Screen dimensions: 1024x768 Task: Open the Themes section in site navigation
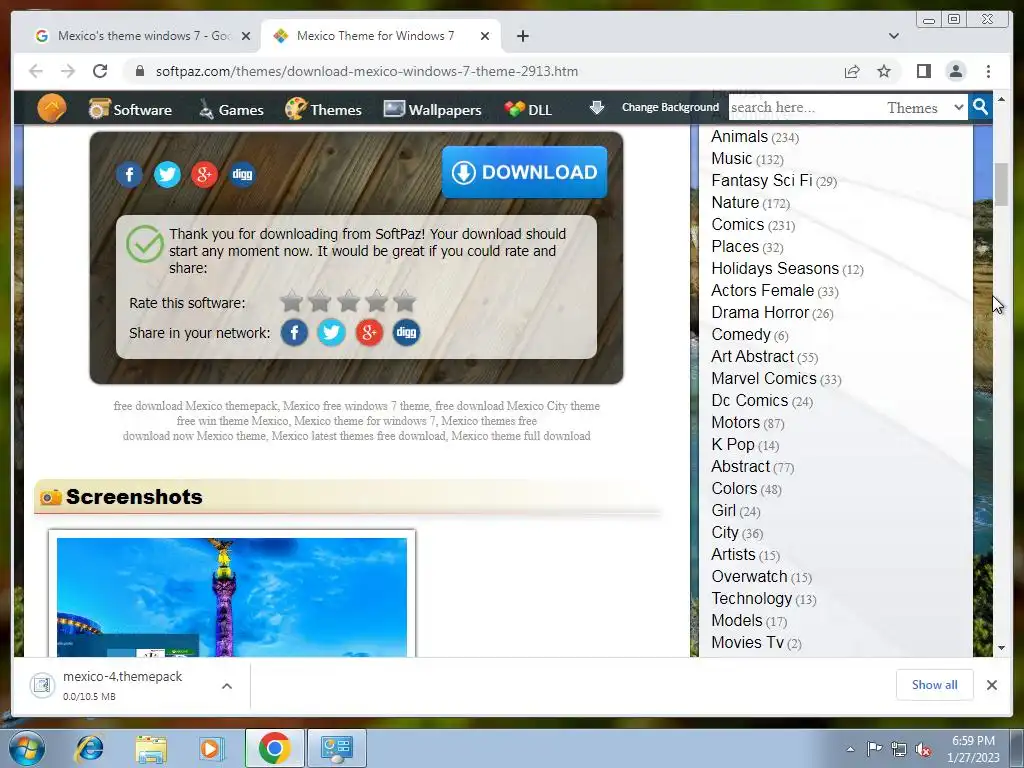tap(323, 109)
